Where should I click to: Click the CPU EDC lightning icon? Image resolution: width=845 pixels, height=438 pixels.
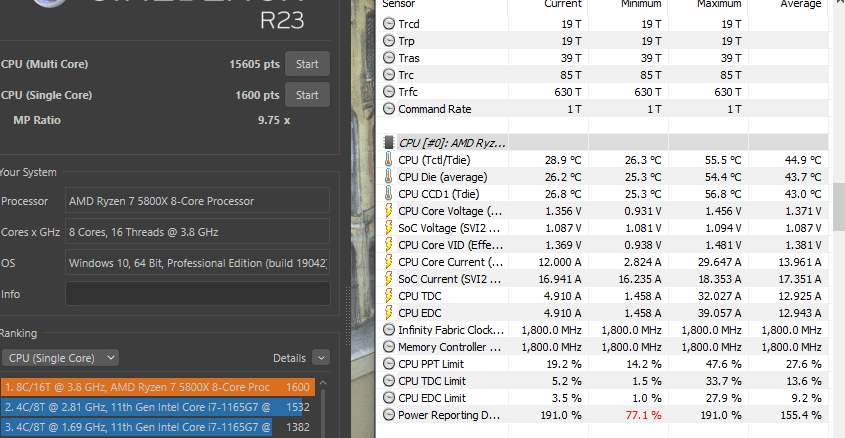[x=389, y=312]
